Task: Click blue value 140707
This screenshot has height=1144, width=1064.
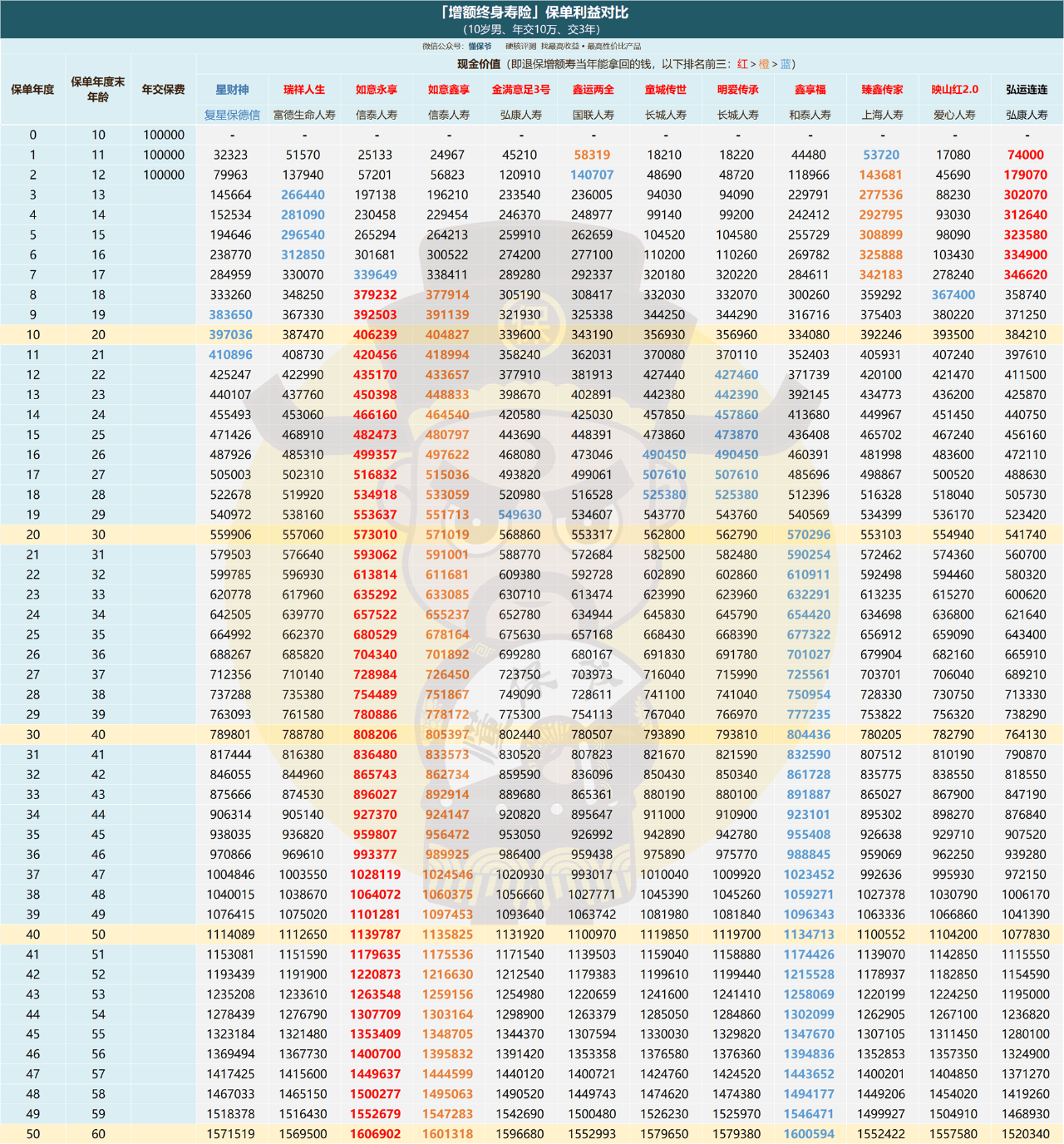Action: coord(592,175)
